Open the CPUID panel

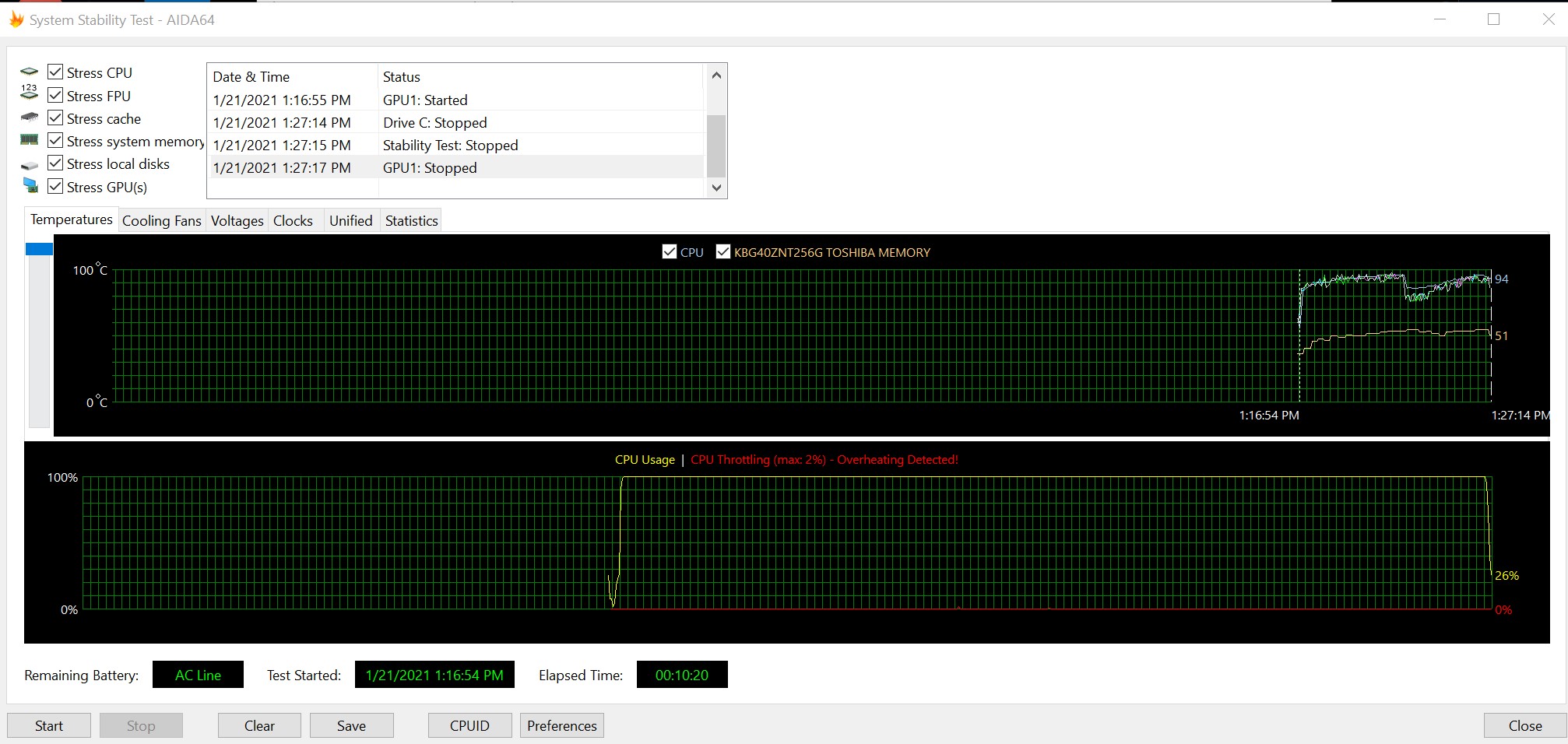pyautogui.click(x=469, y=725)
